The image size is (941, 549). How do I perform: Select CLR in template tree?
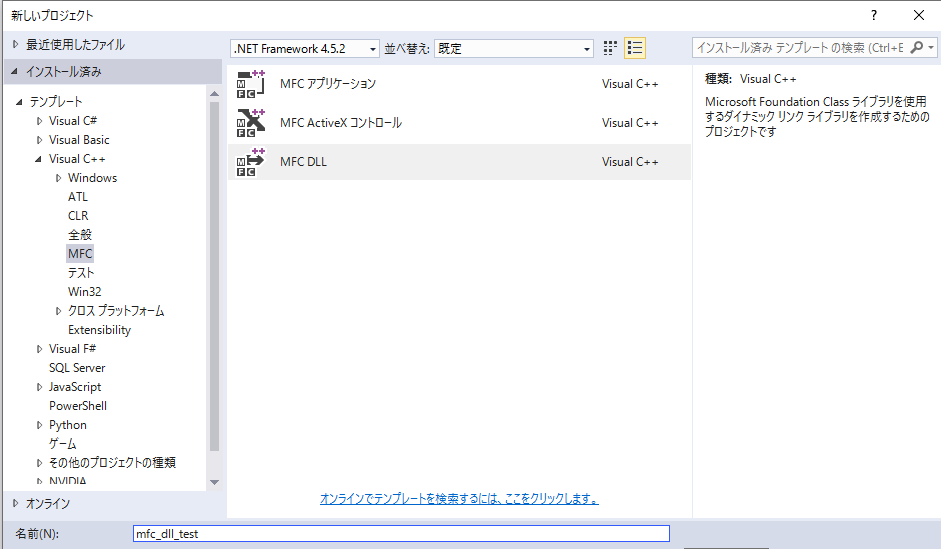click(x=78, y=216)
